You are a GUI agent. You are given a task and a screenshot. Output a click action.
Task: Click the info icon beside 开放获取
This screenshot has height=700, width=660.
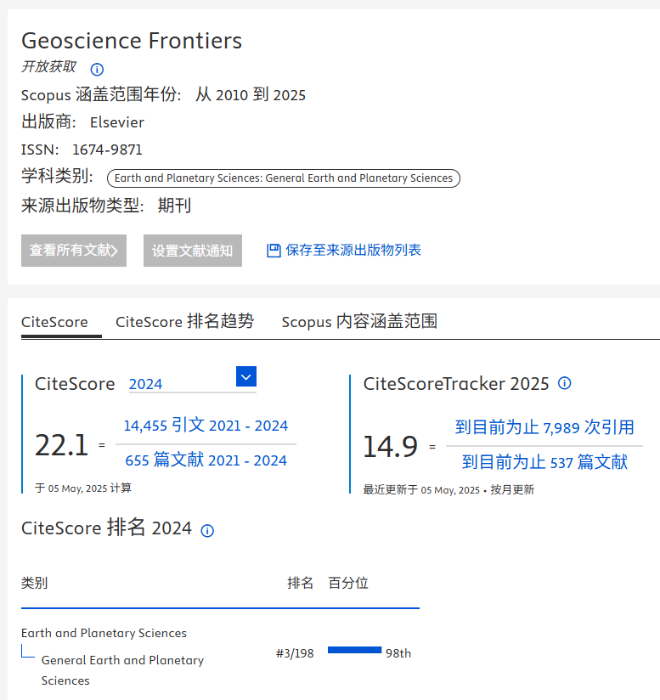pyautogui.click(x=97, y=69)
